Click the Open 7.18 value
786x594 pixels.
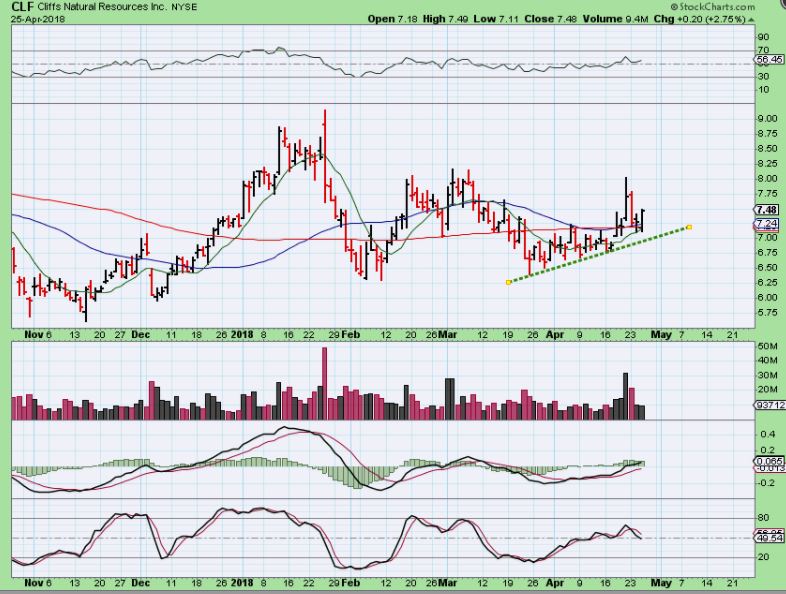point(392,19)
